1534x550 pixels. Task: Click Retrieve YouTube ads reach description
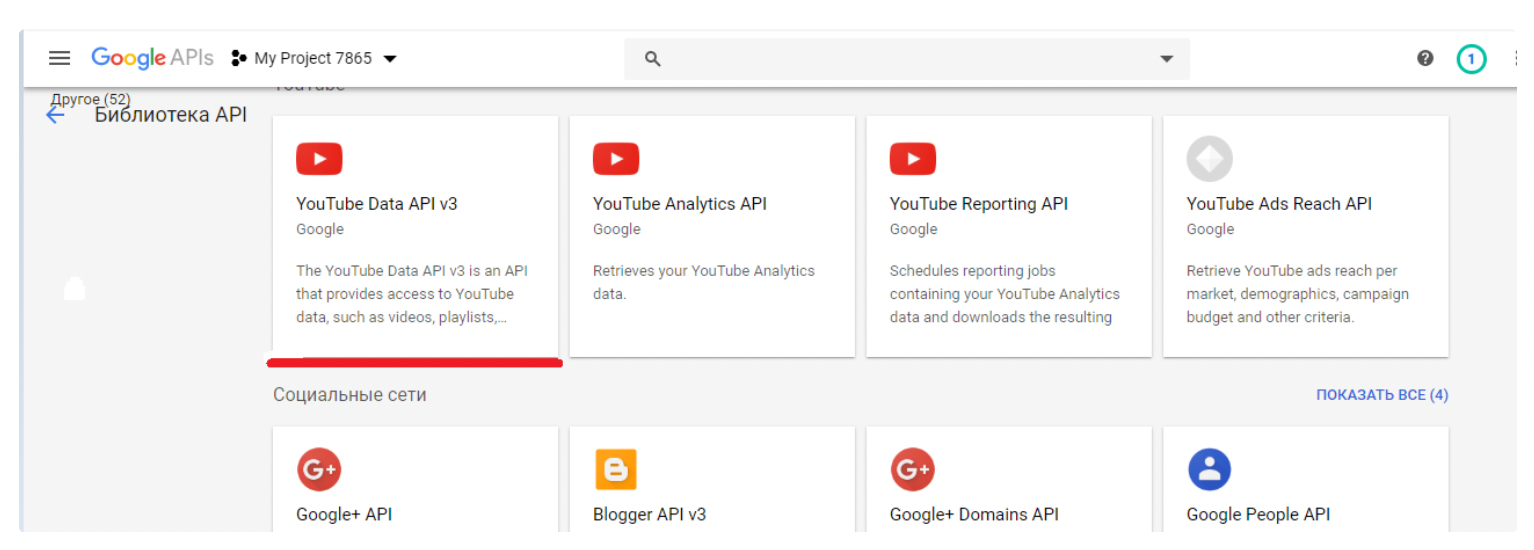coord(1298,294)
